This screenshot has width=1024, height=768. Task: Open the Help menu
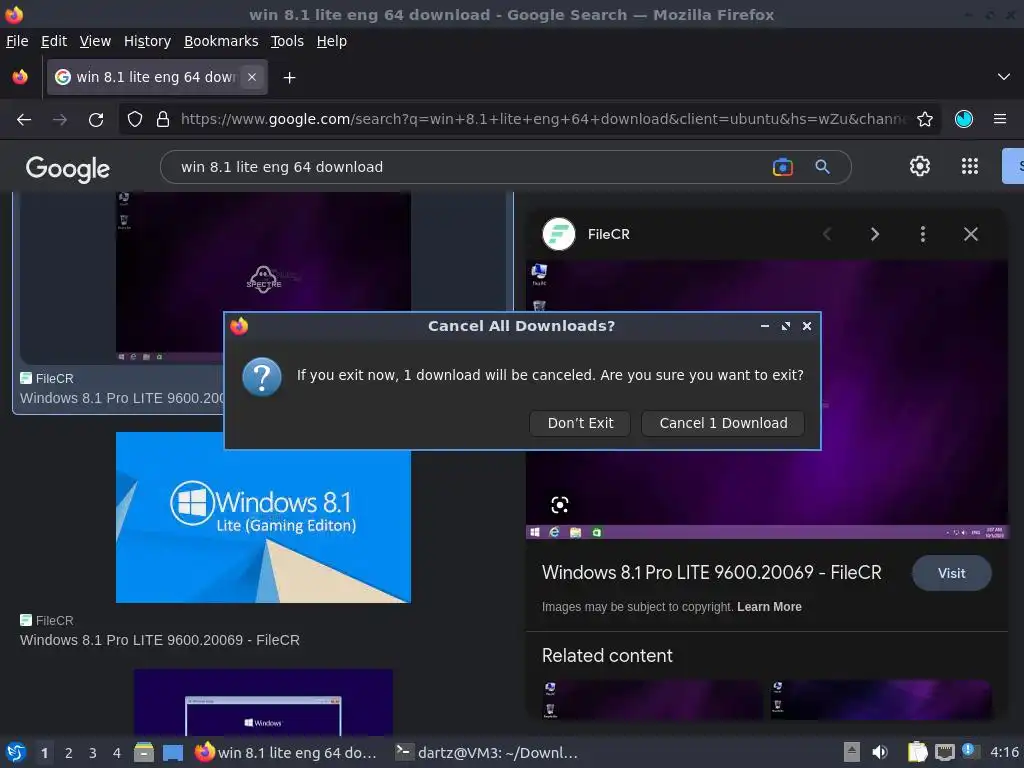click(332, 41)
